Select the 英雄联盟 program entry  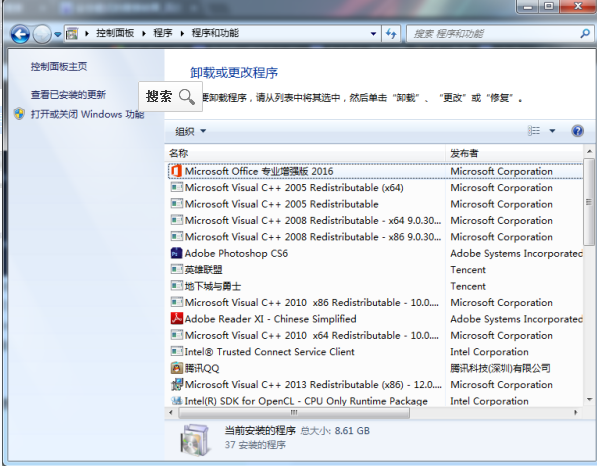pos(375,270)
